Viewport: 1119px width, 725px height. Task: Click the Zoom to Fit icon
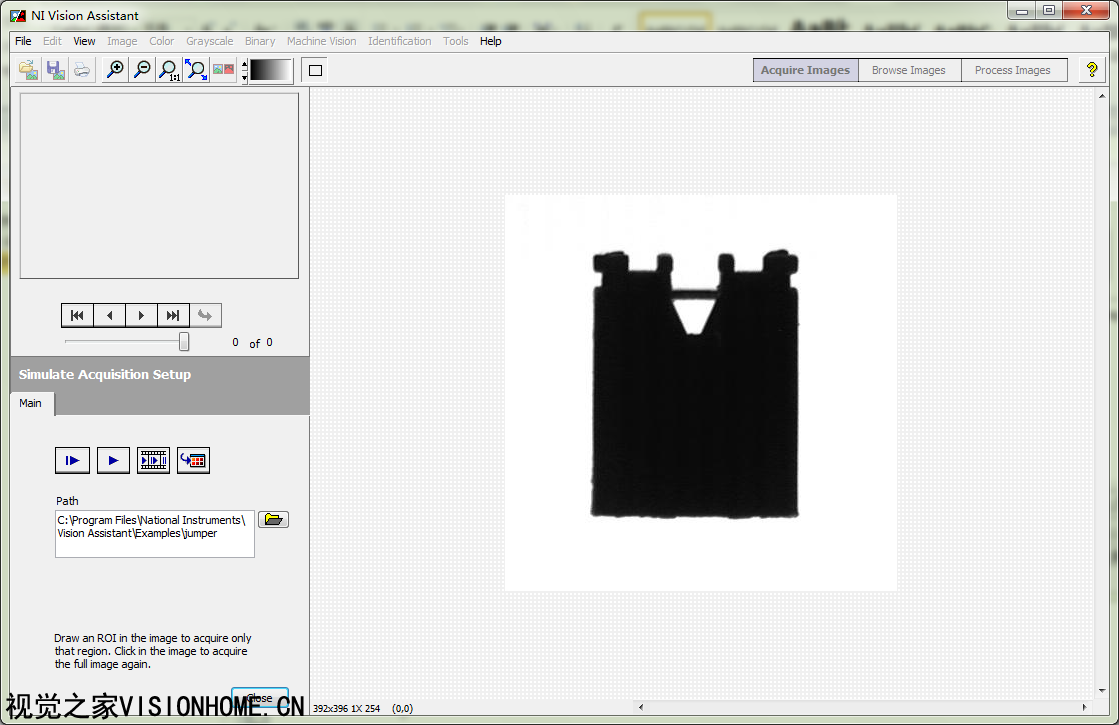click(196, 70)
